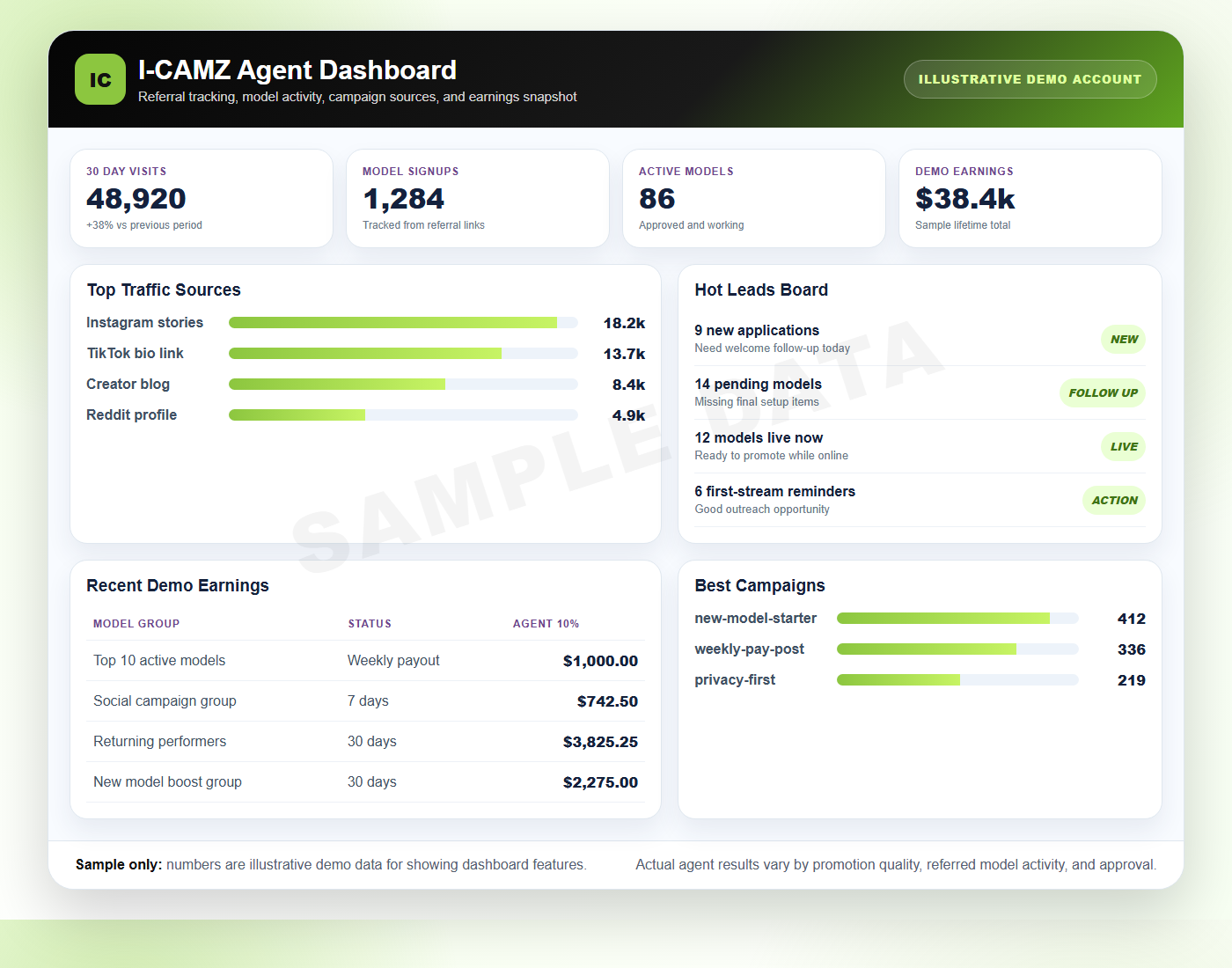Open the '12 models live now' lead
The height and width of the screenshot is (968, 1232).
[x=920, y=446]
